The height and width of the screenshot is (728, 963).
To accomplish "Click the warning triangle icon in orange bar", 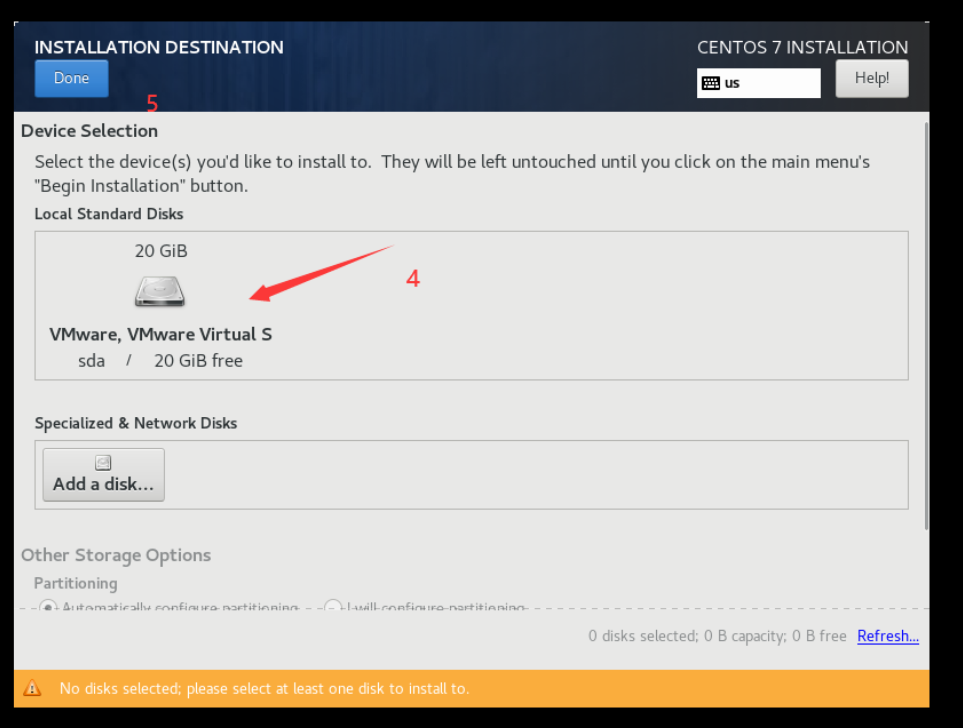I will point(32,688).
